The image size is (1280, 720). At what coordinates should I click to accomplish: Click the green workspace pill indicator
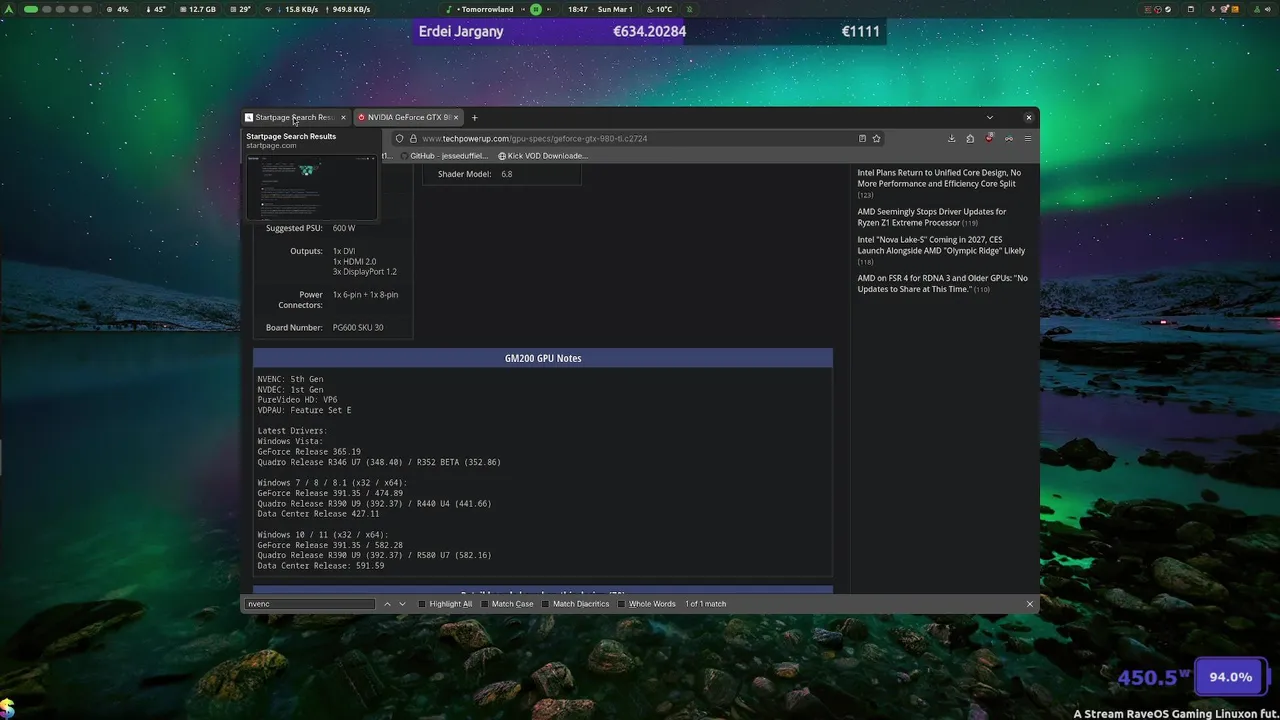[31, 9]
